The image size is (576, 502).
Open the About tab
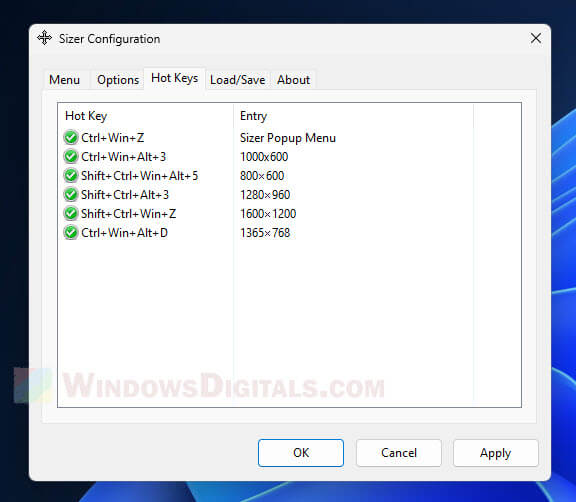tap(294, 80)
